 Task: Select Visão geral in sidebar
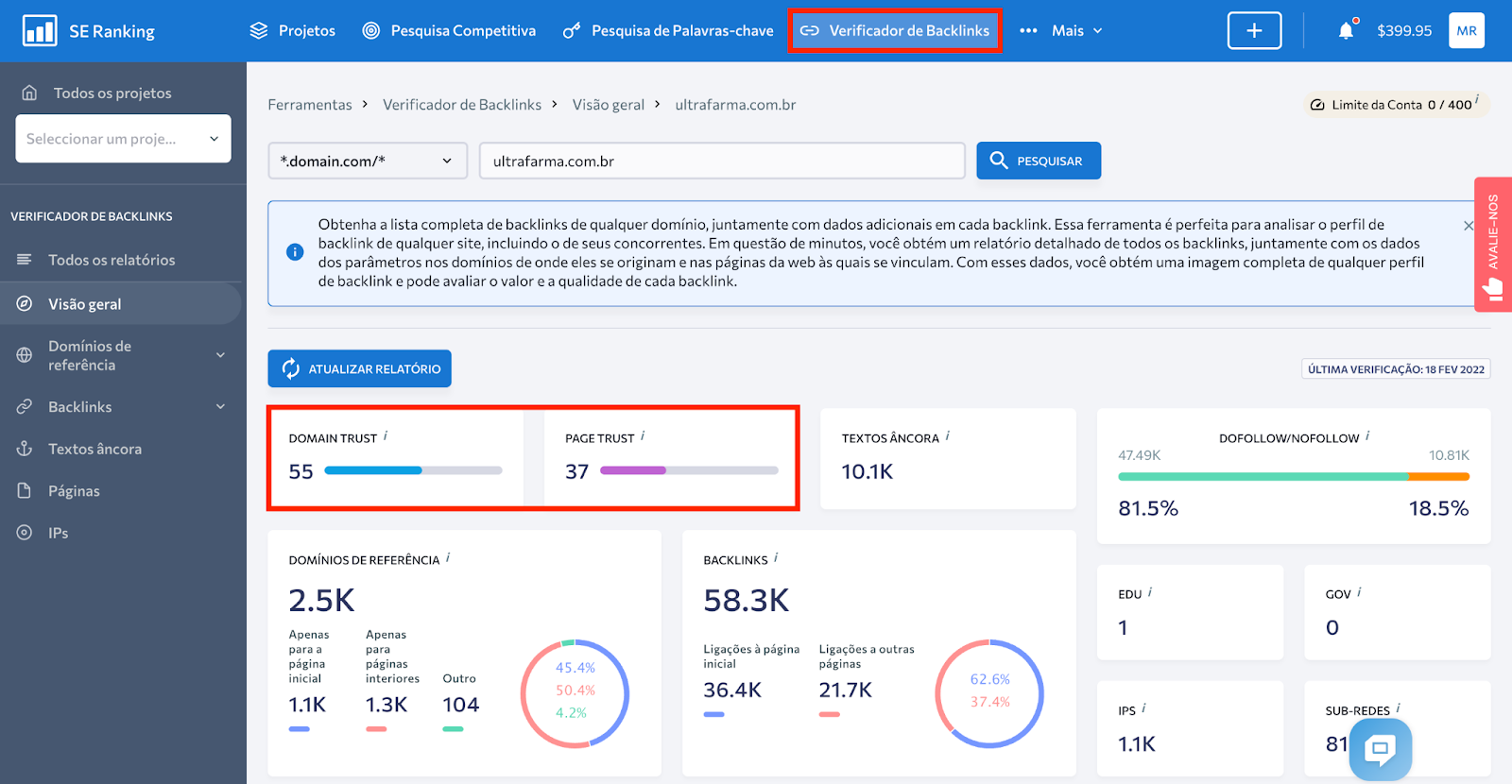coord(121,304)
